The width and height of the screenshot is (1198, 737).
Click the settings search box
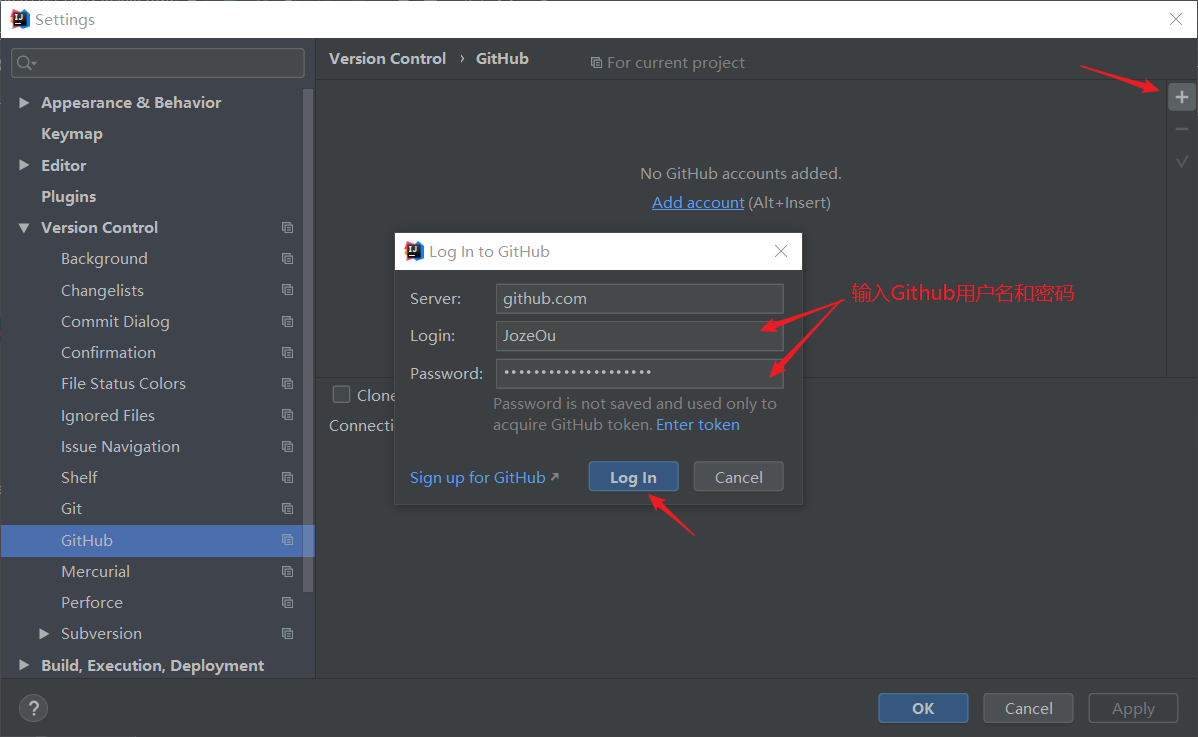coord(158,63)
